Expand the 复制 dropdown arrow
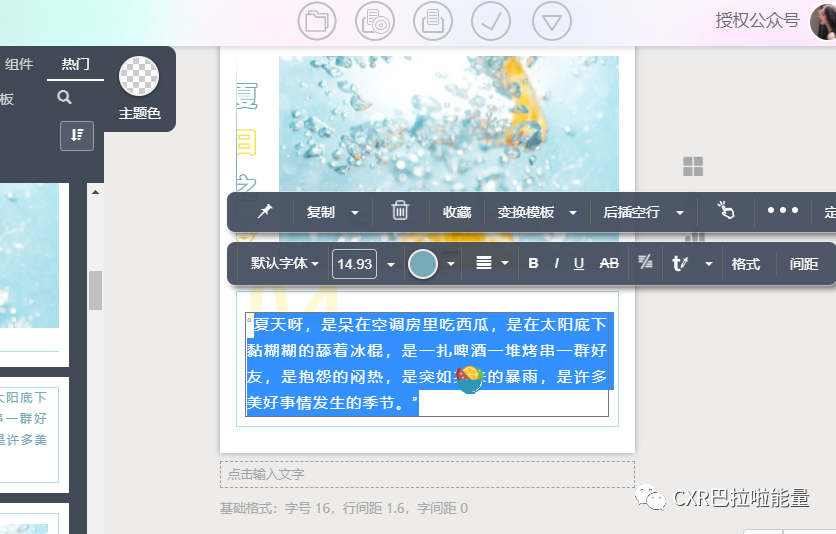Image resolution: width=836 pixels, height=534 pixels. [355, 213]
